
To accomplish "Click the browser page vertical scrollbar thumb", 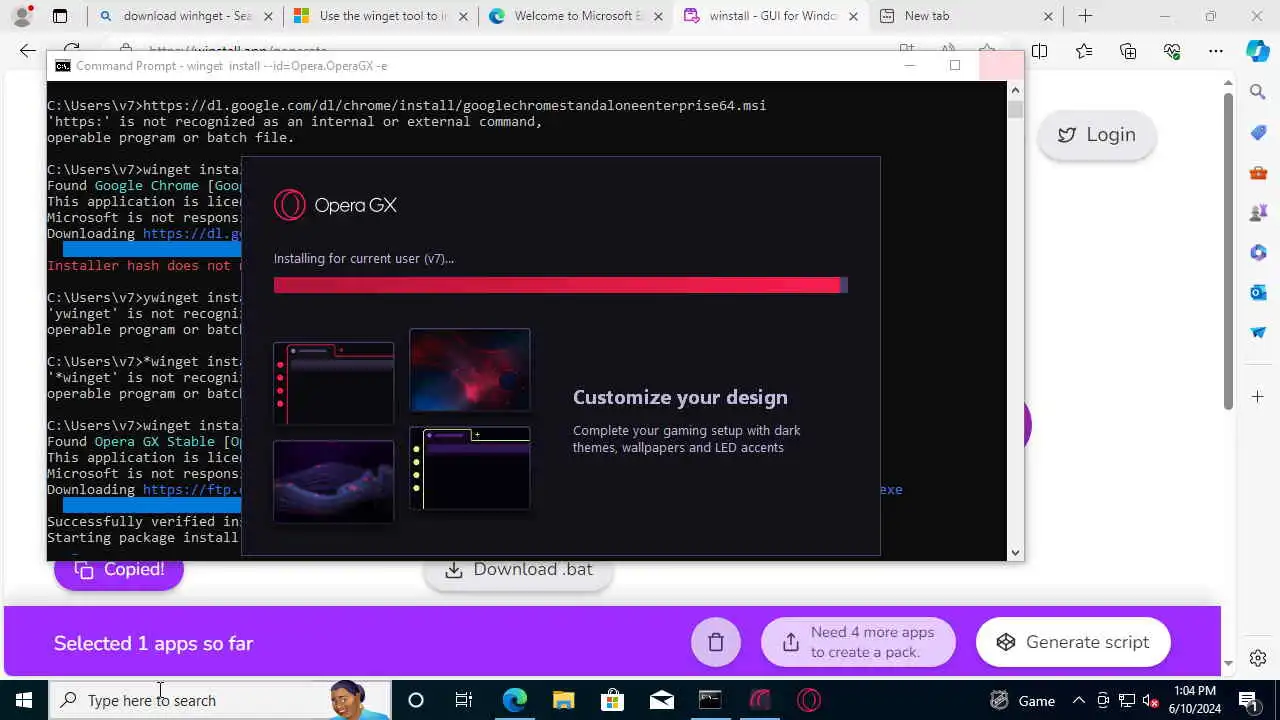I will [1228, 250].
